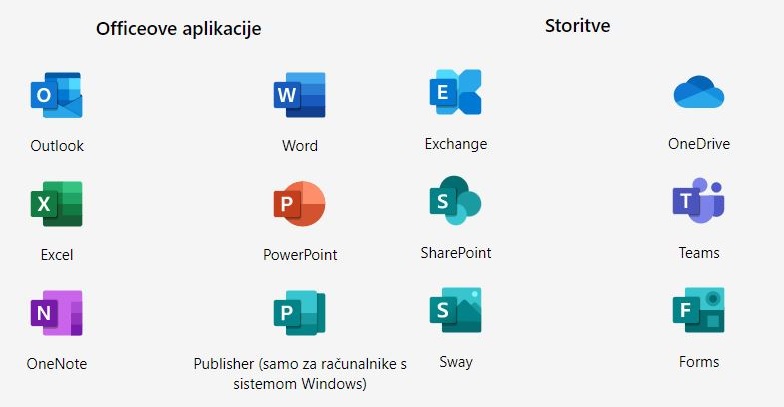
Task: Click the "Officeove aplikacije" heading
Action: pos(178,28)
